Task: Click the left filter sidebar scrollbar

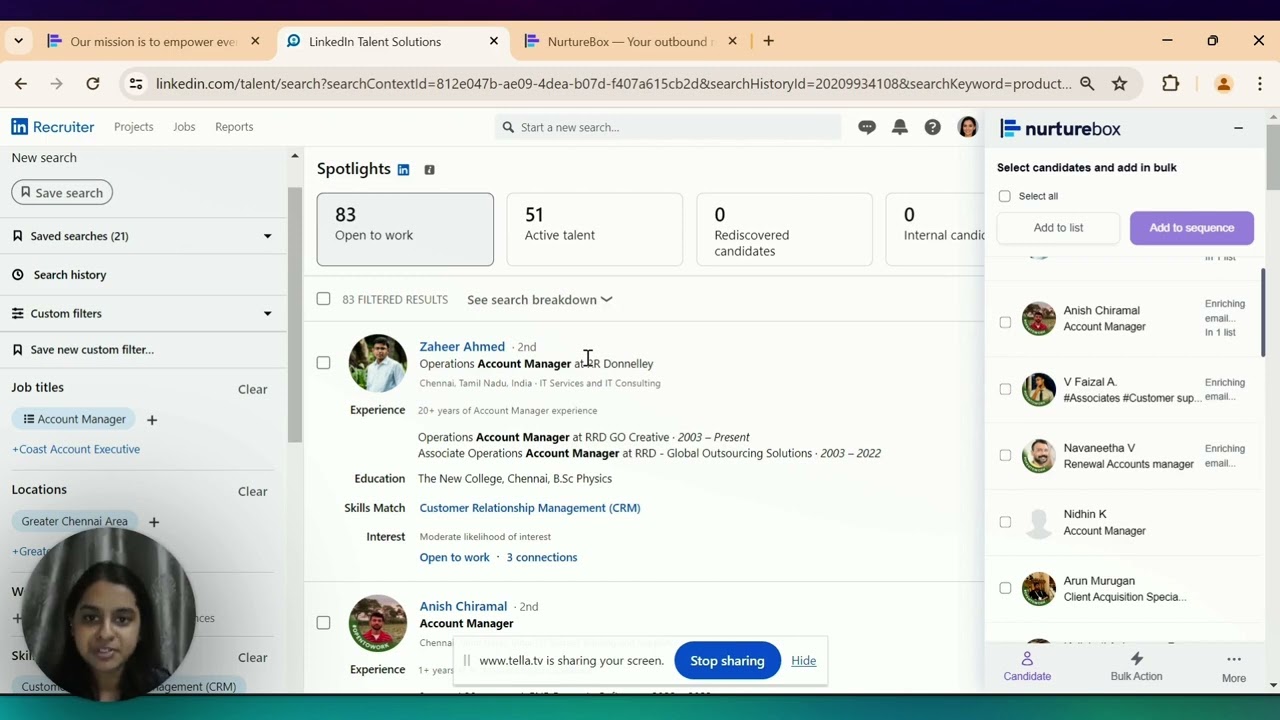Action: 294,315
